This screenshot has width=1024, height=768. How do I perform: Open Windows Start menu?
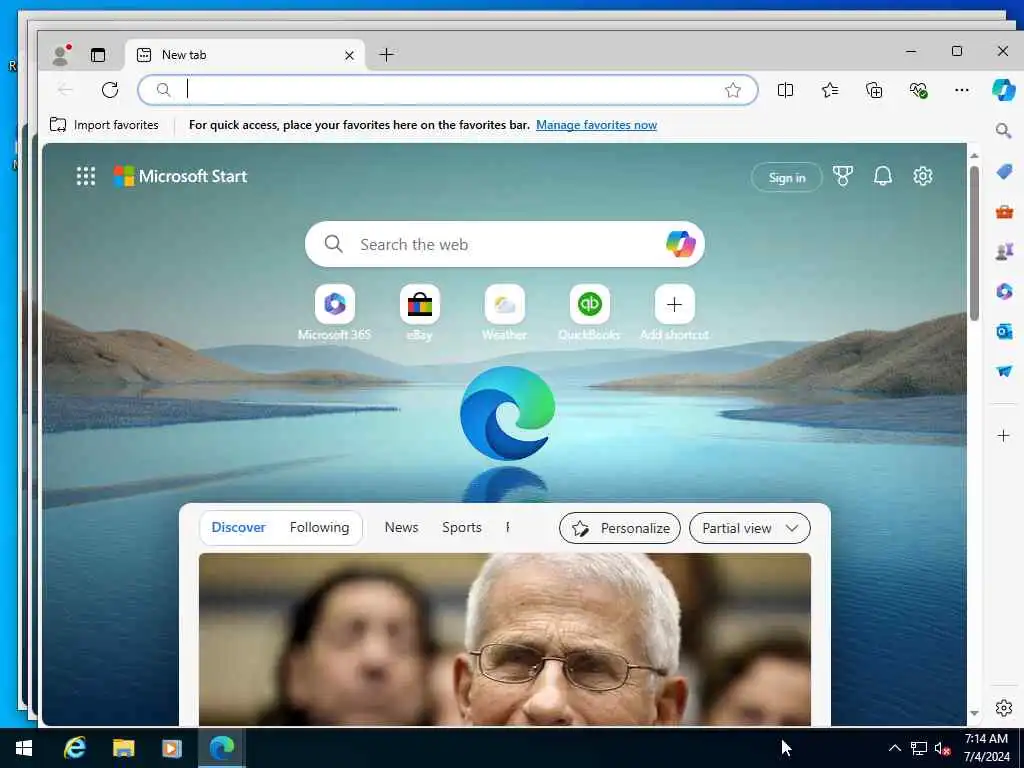pos(24,748)
